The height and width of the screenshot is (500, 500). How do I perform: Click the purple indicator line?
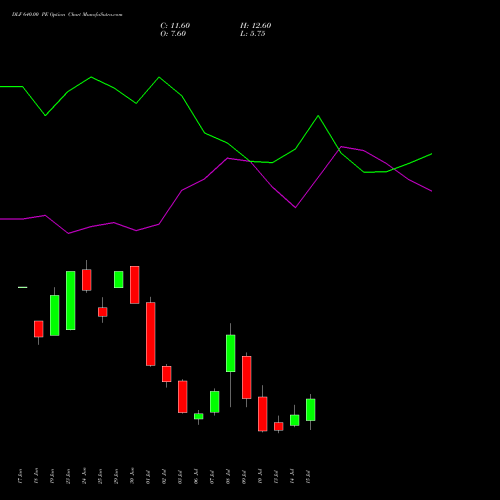(182, 190)
